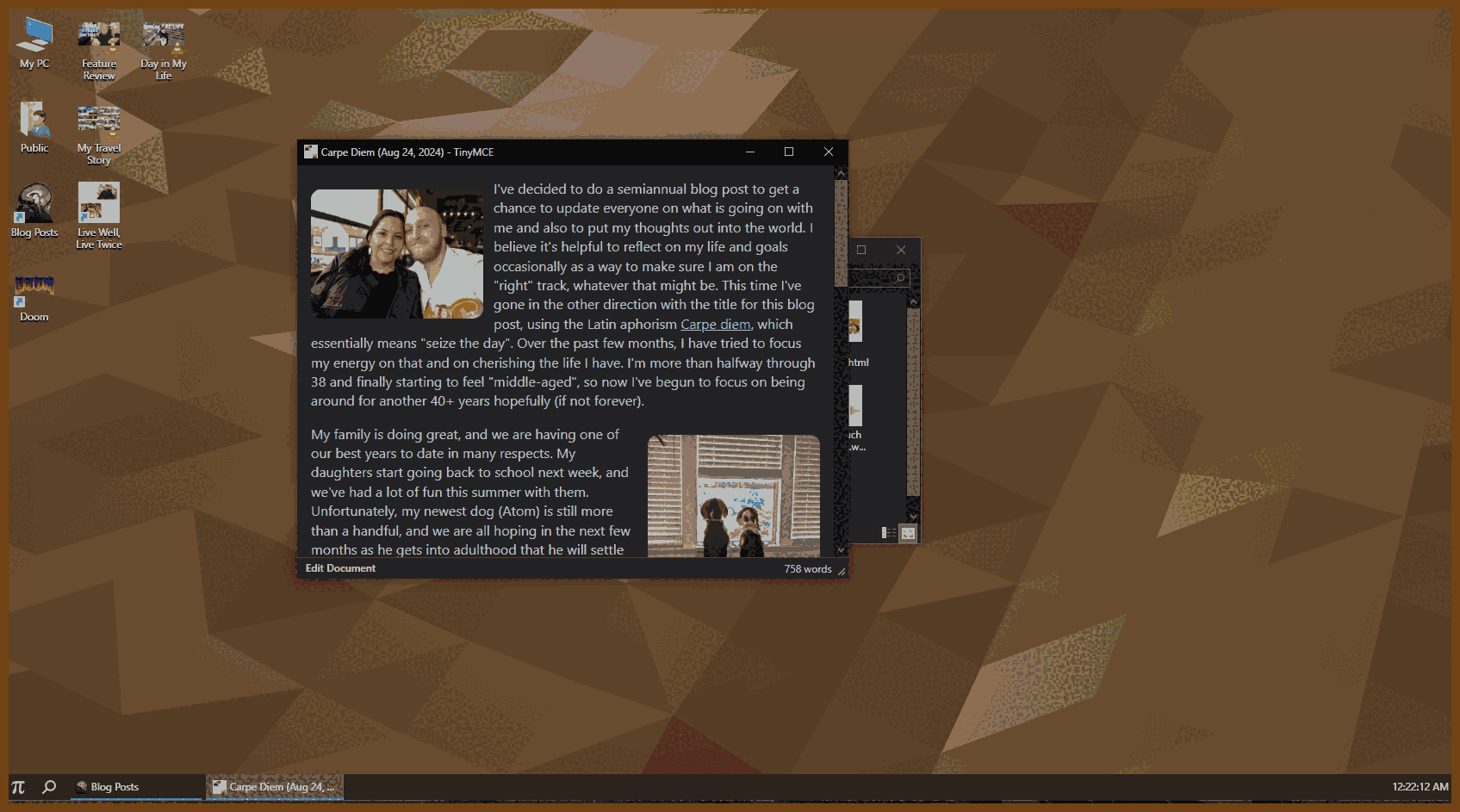1460x812 pixels.
Task: Click the taskbar search magnifier icon
Action: (49, 787)
